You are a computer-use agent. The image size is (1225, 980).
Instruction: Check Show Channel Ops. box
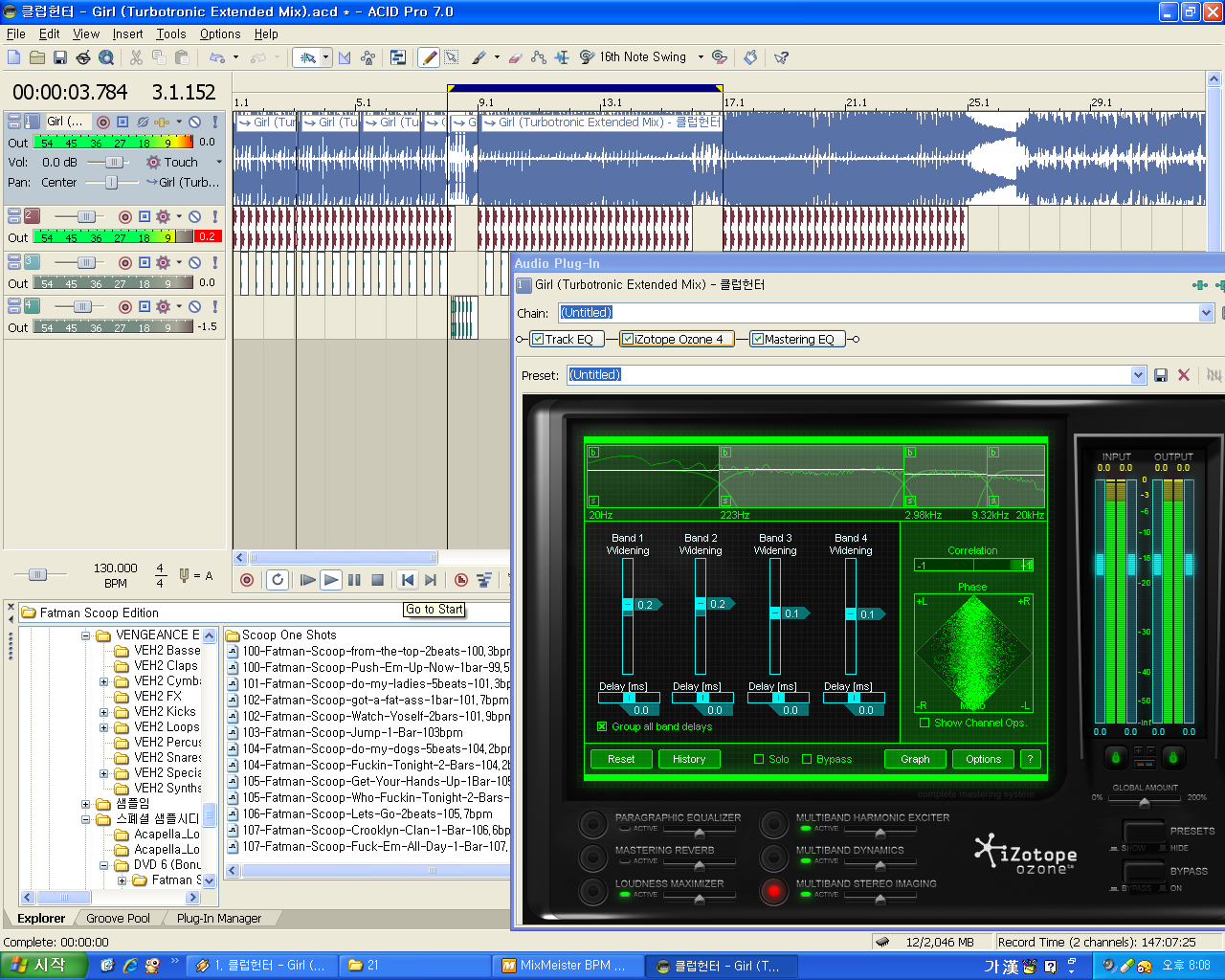click(924, 723)
